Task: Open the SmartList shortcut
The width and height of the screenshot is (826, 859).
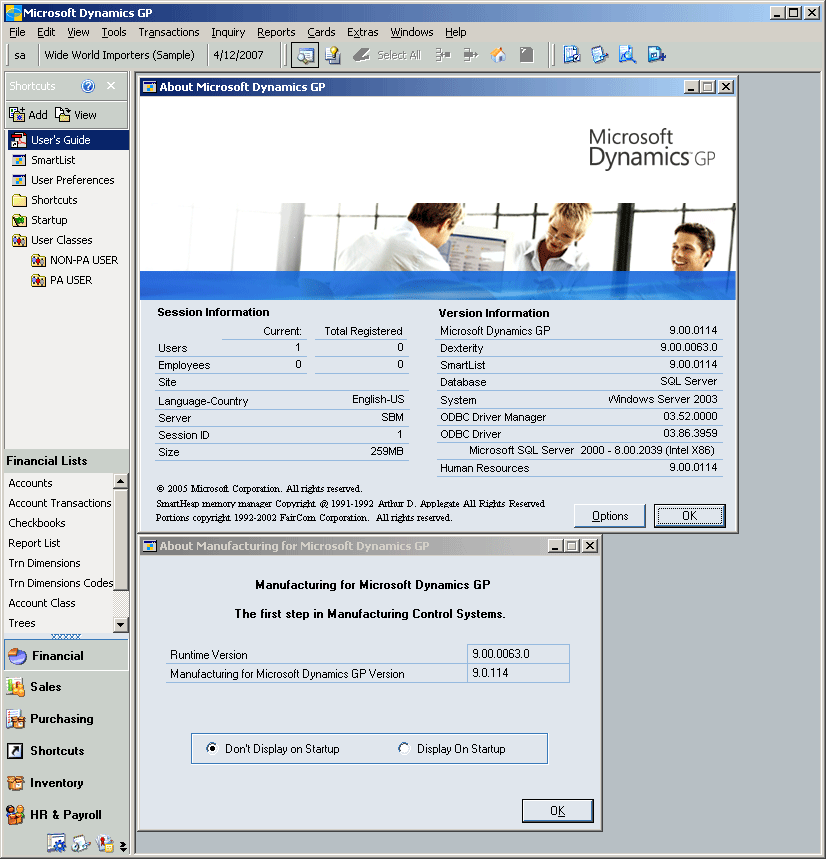Action: (53, 160)
